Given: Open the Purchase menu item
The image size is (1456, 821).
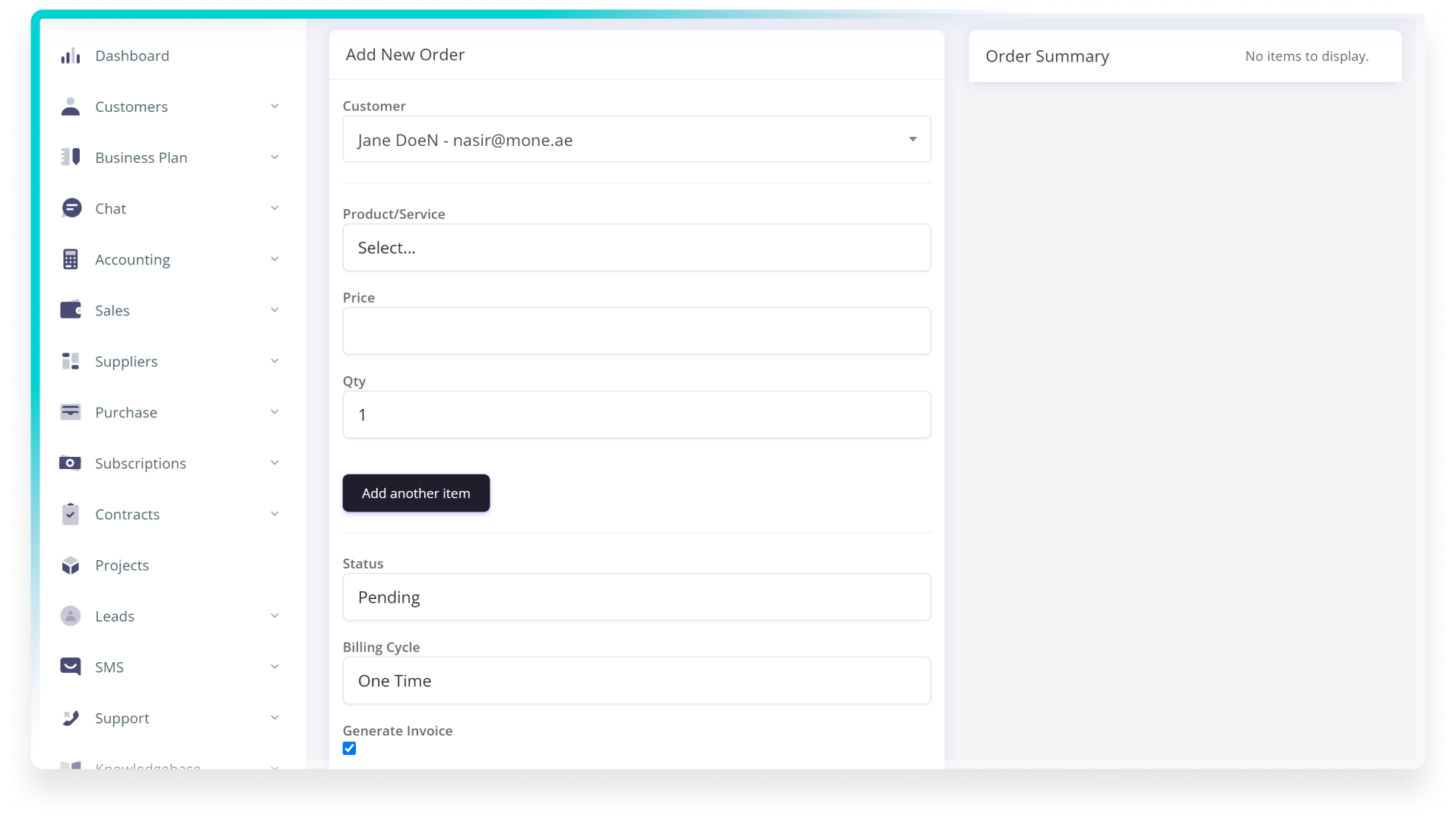Looking at the screenshot, I should [x=126, y=413].
